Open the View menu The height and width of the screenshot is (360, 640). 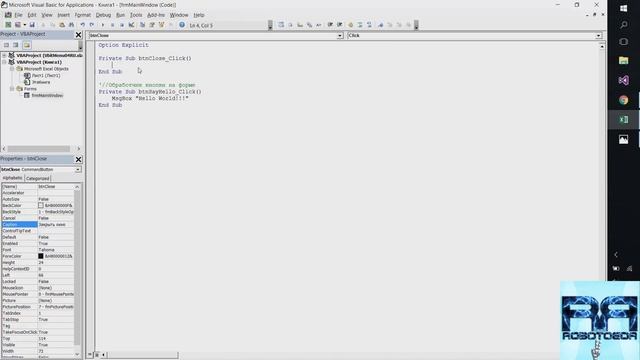coord(47,15)
